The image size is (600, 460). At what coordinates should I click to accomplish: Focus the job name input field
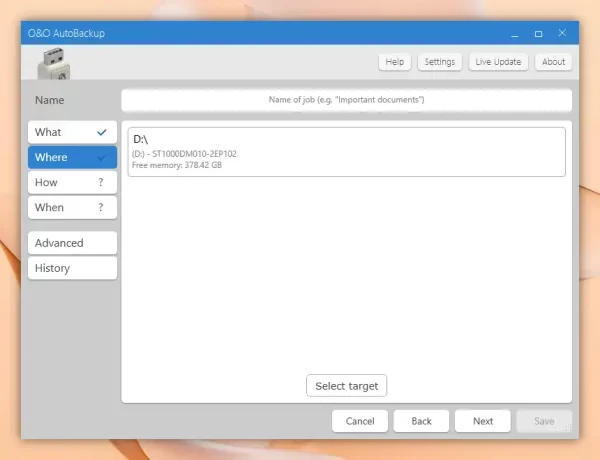[x=346, y=100]
